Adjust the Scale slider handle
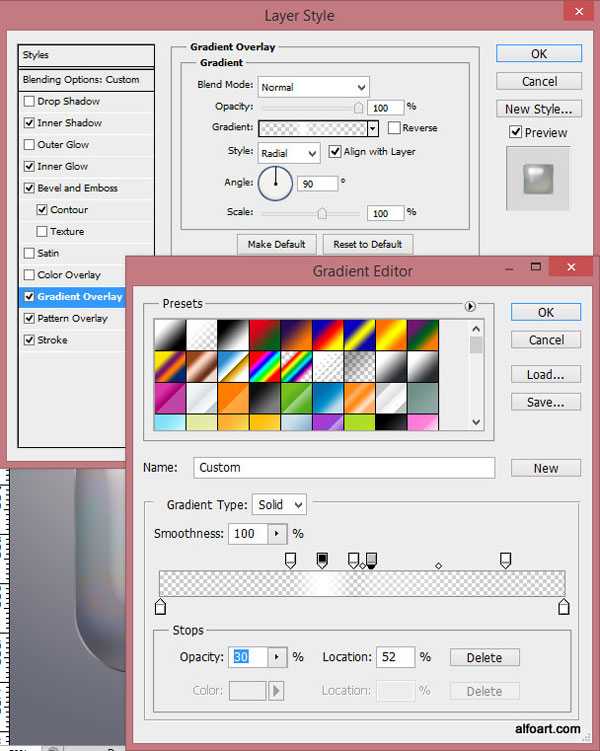This screenshot has width=600, height=751. tap(322, 213)
